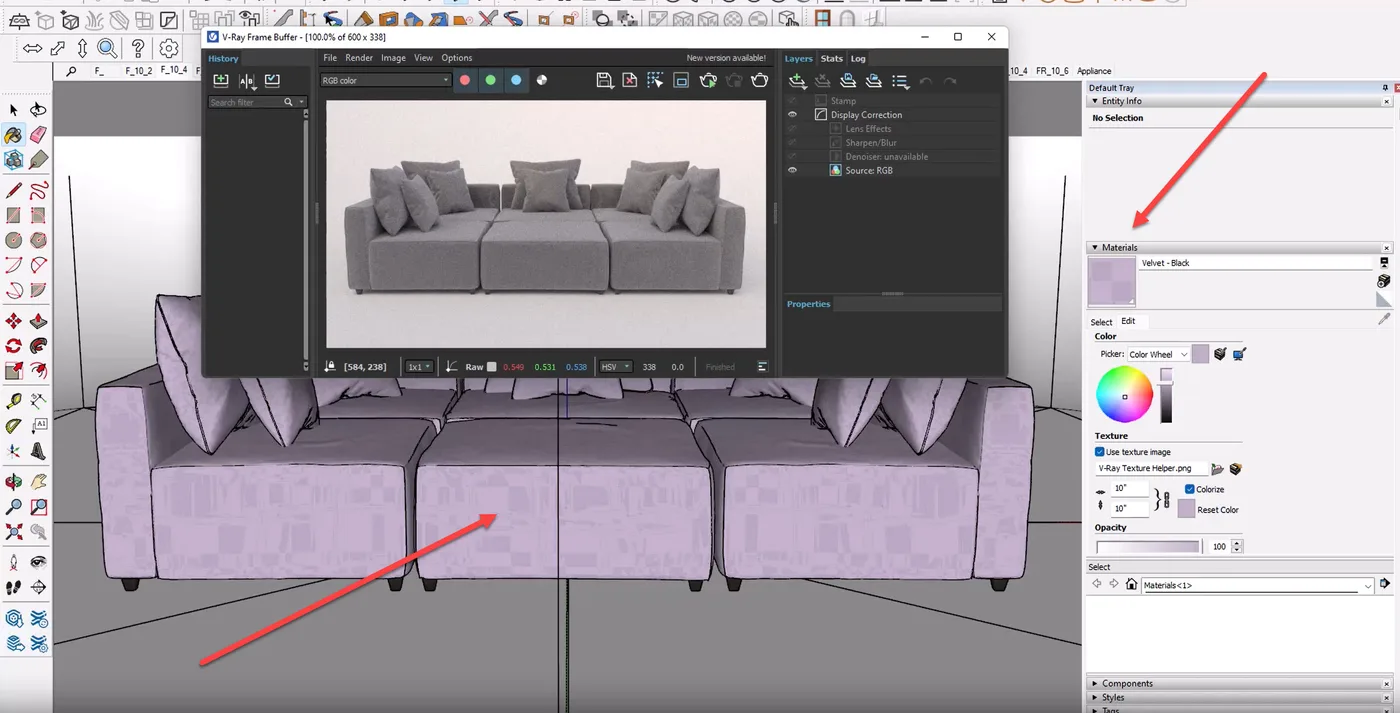Switch to the Stats tab
Screen dimensions: 1400x713
[x=831, y=58]
